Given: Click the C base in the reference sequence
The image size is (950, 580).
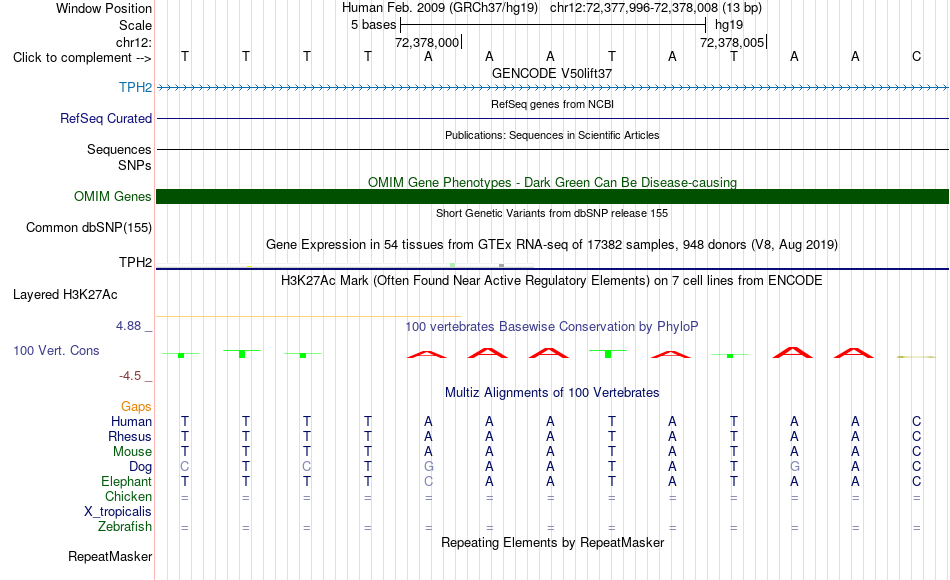Looking at the screenshot, I should [916, 56].
